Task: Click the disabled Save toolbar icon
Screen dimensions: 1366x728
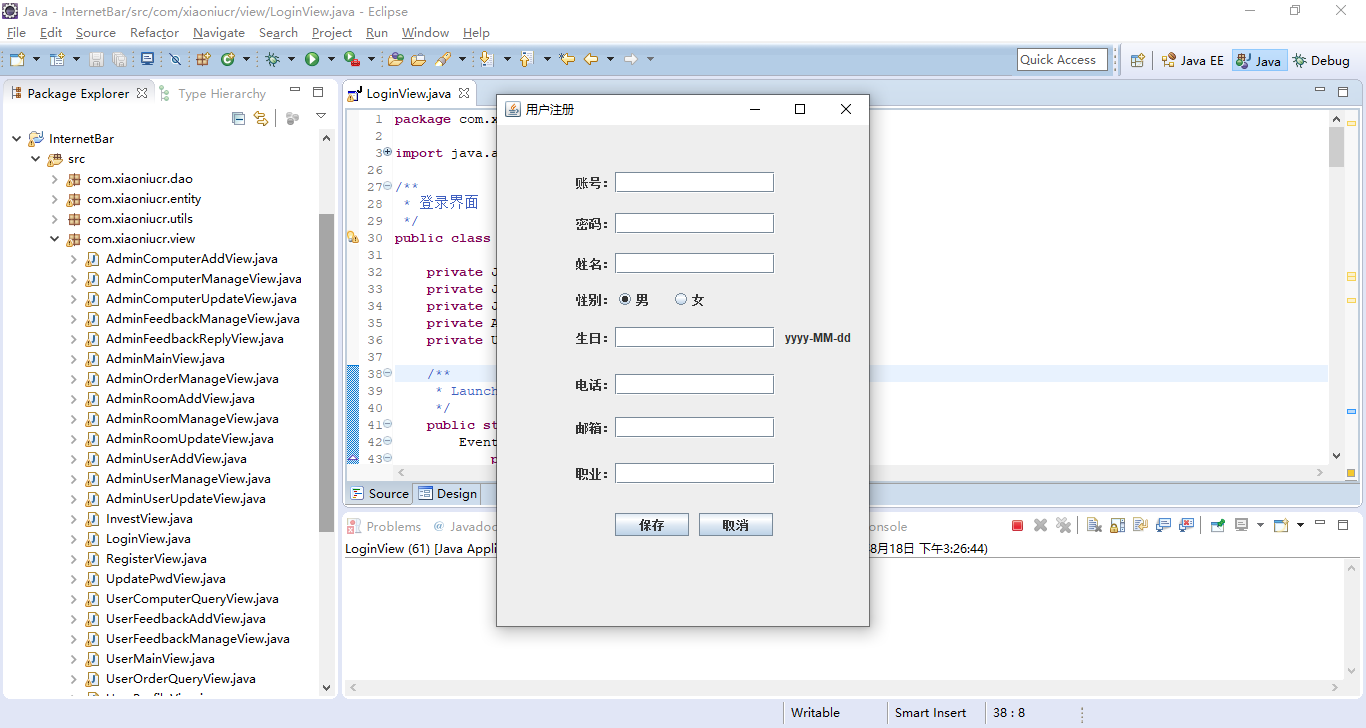Action: [x=97, y=60]
